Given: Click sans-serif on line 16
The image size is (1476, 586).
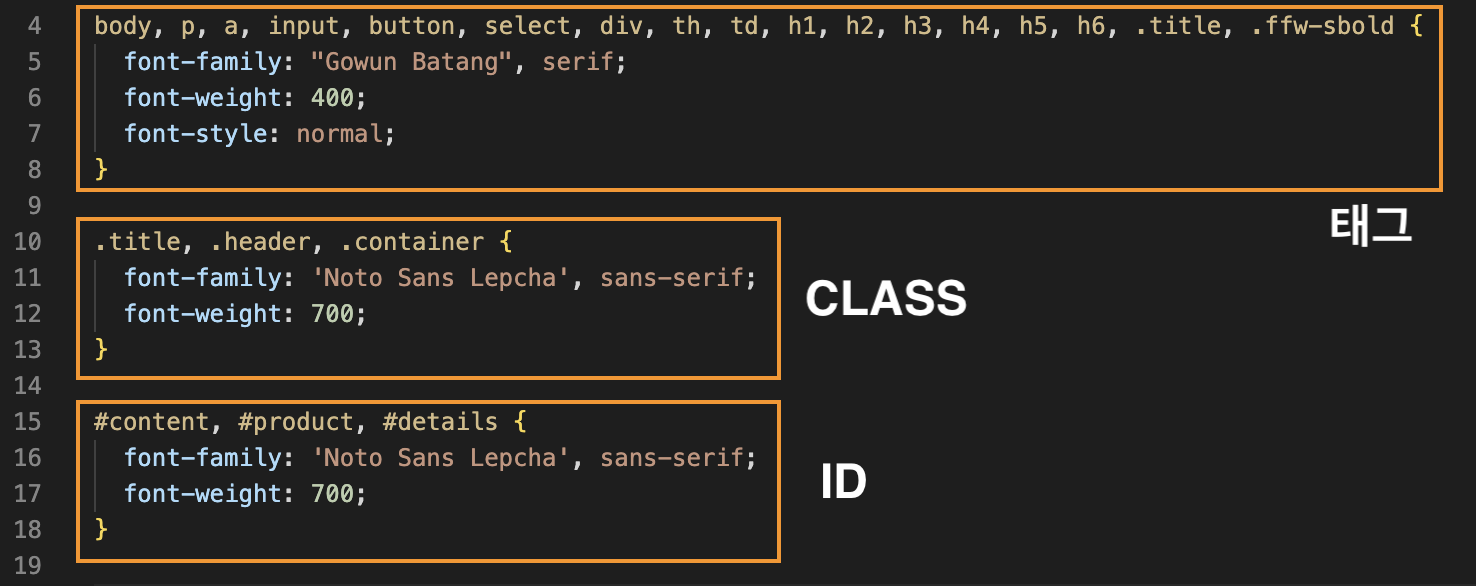Looking at the screenshot, I should click(672, 458).
